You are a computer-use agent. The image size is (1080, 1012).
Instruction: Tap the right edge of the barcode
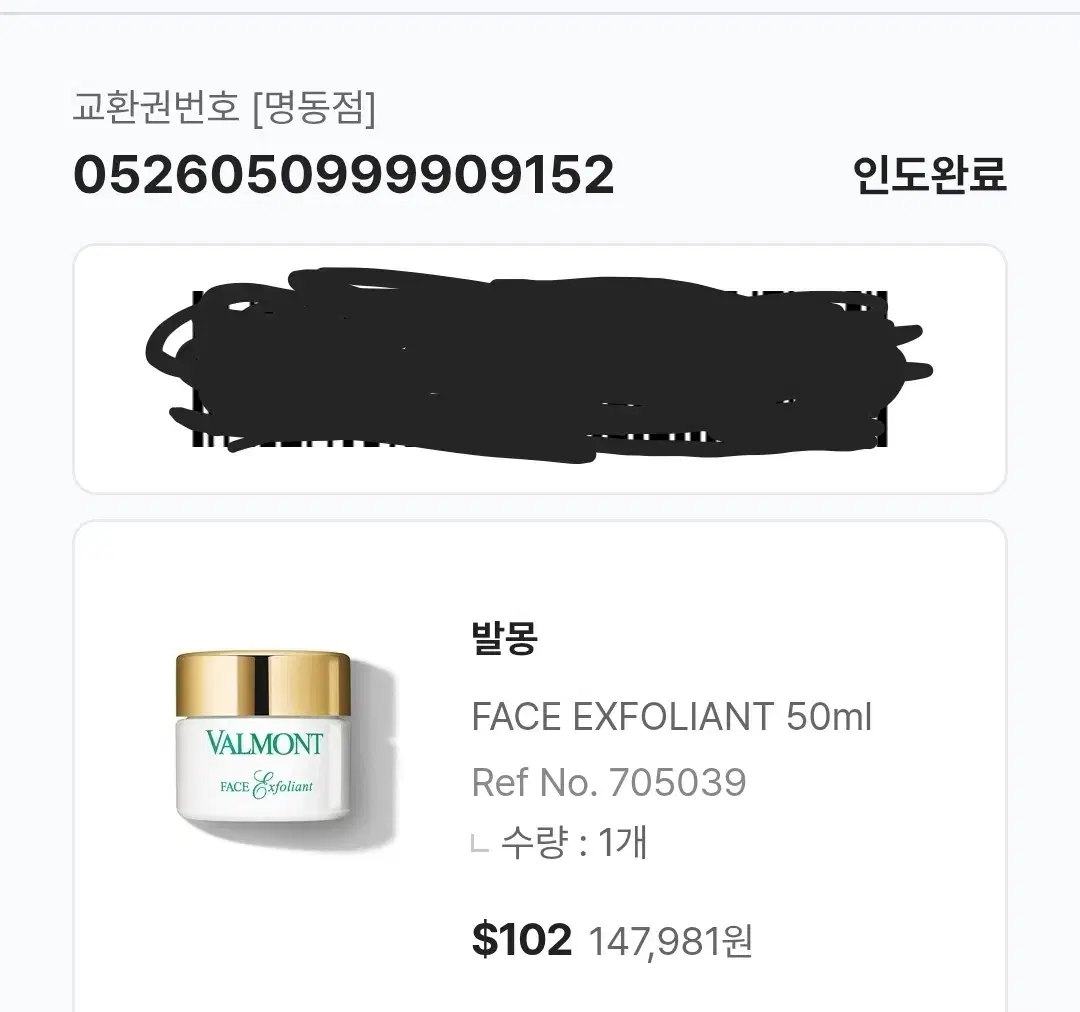882,369
